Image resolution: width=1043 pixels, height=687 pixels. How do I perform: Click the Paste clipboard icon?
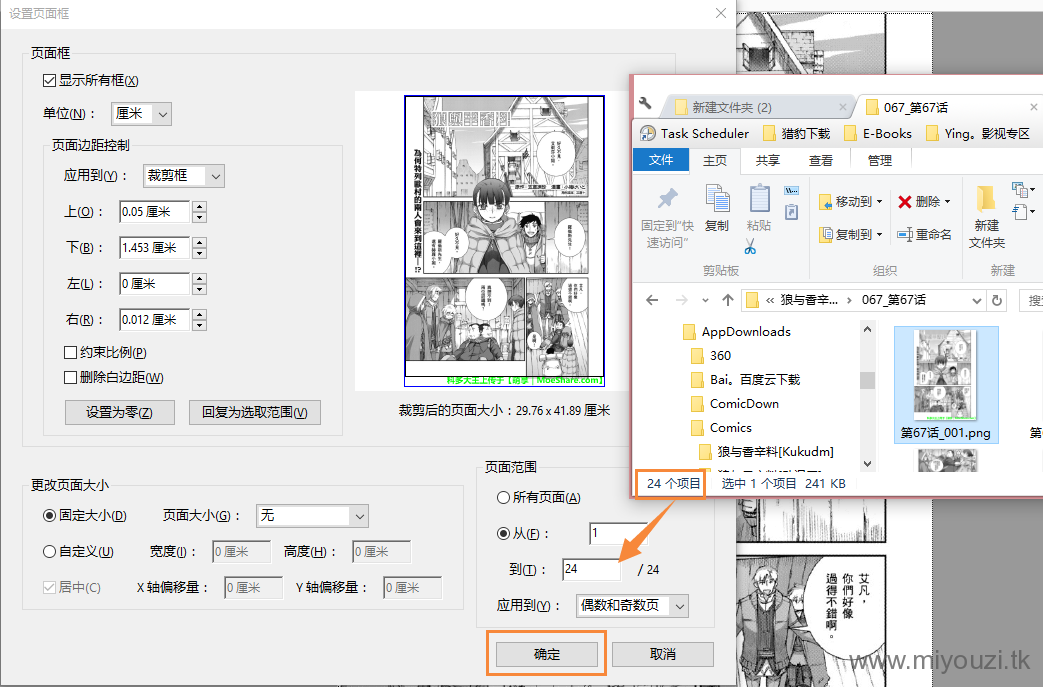(x=759, y=198)
